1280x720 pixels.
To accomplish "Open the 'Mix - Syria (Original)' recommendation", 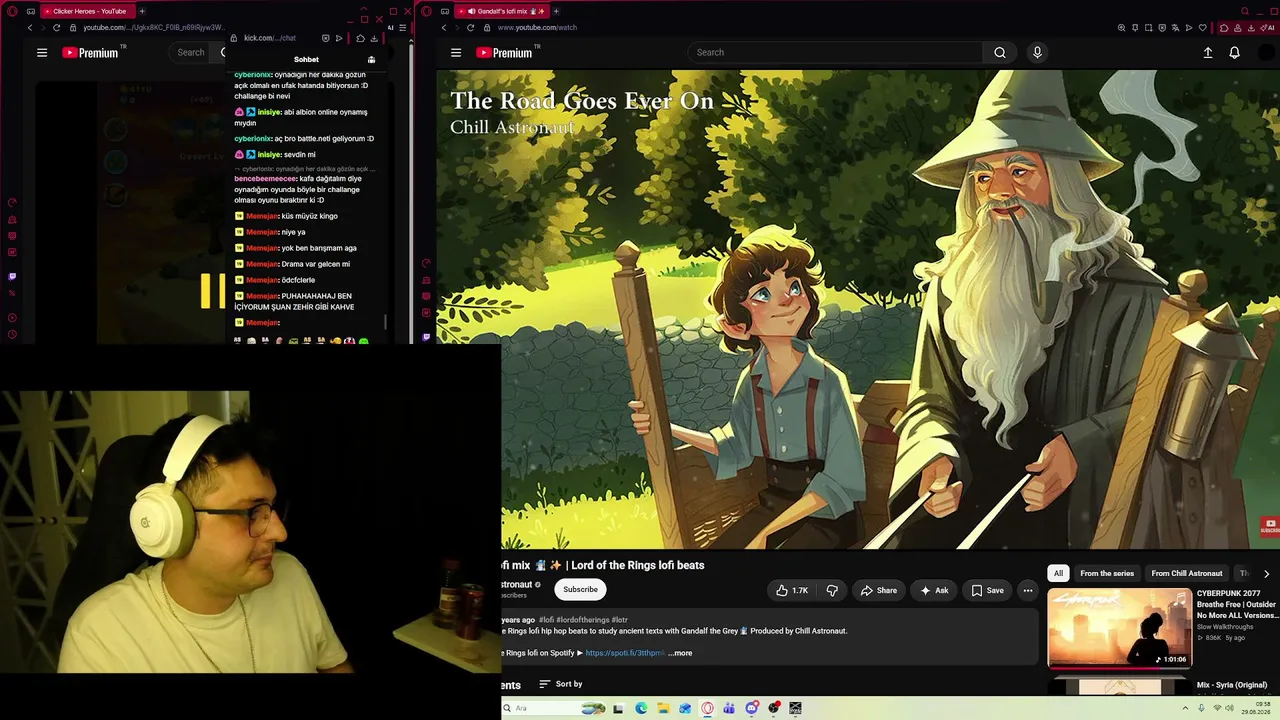I will tap(1232, 685).
